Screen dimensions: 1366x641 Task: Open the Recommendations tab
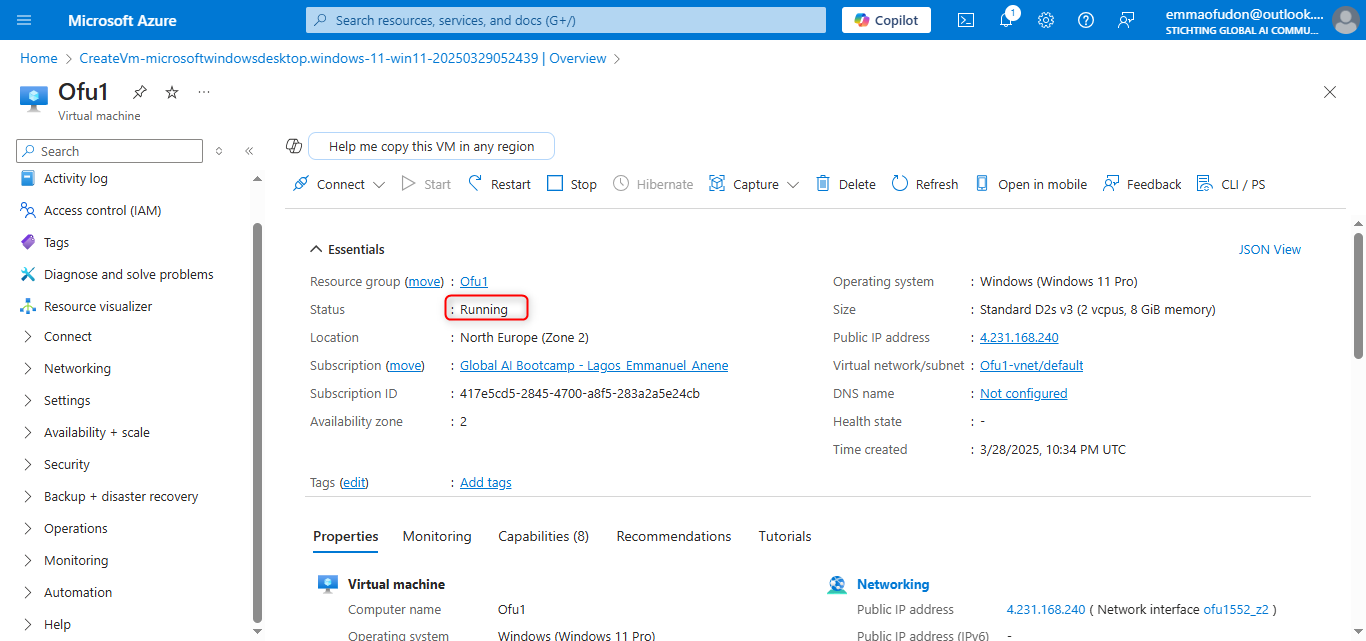coord(674,537)
